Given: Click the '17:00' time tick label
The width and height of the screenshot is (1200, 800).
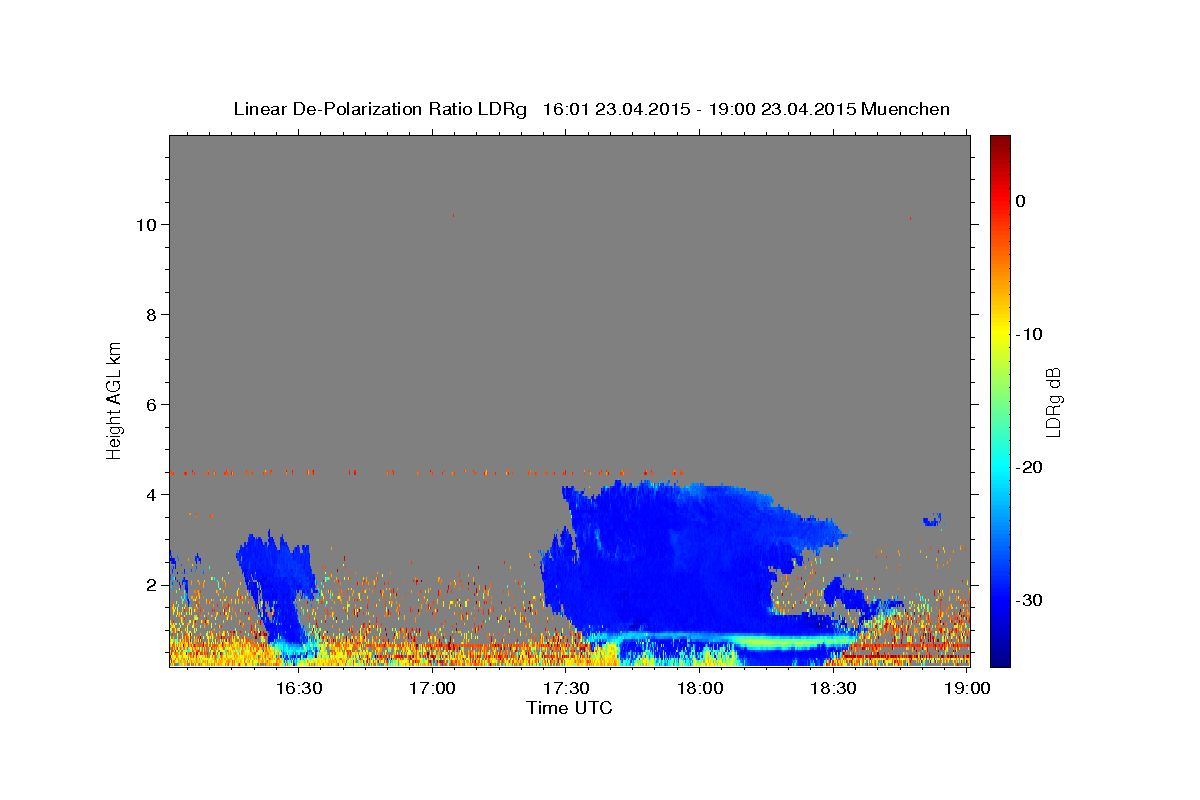Looking at the screenshot, I should [x=432, y=688].
